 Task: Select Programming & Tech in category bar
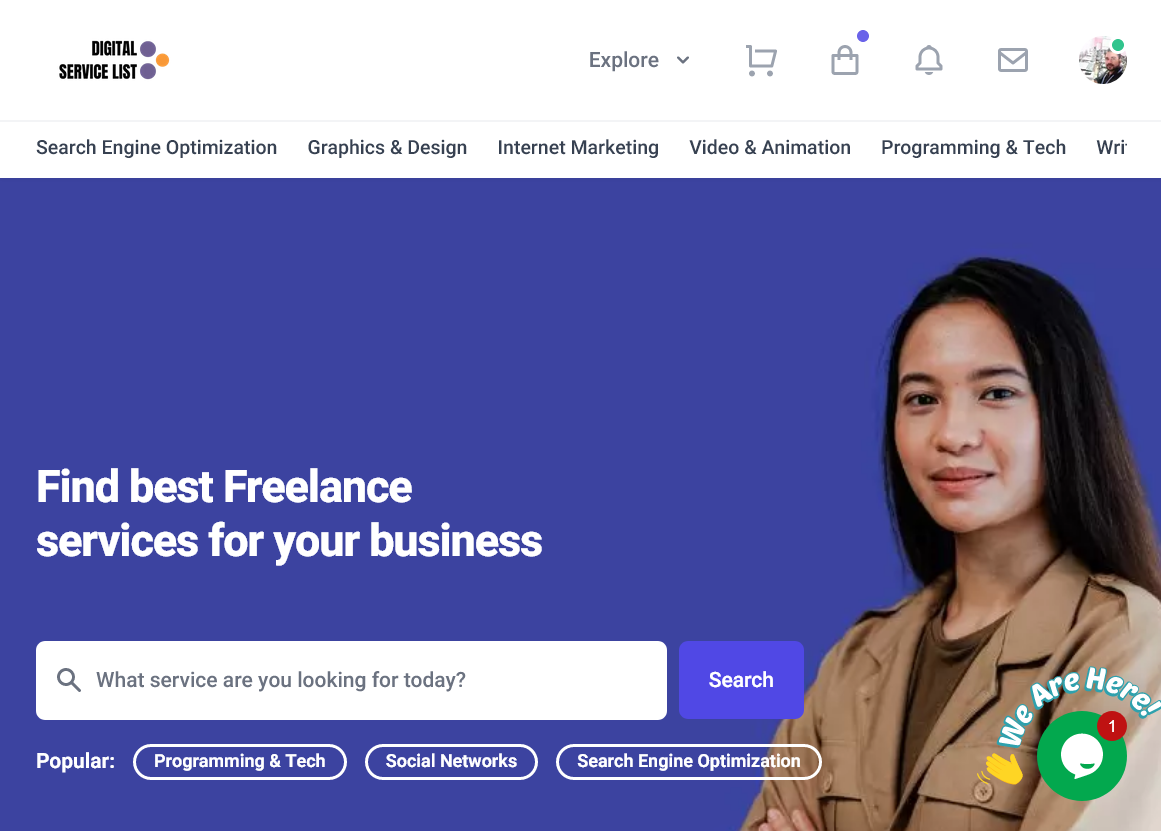[973, 147]
